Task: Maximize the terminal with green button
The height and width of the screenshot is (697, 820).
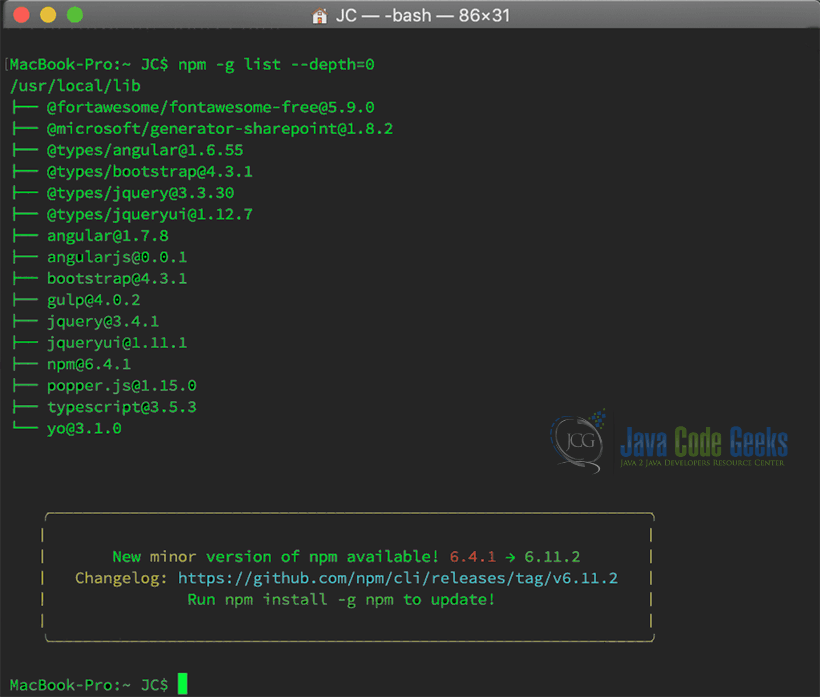Action: [75, 15]
